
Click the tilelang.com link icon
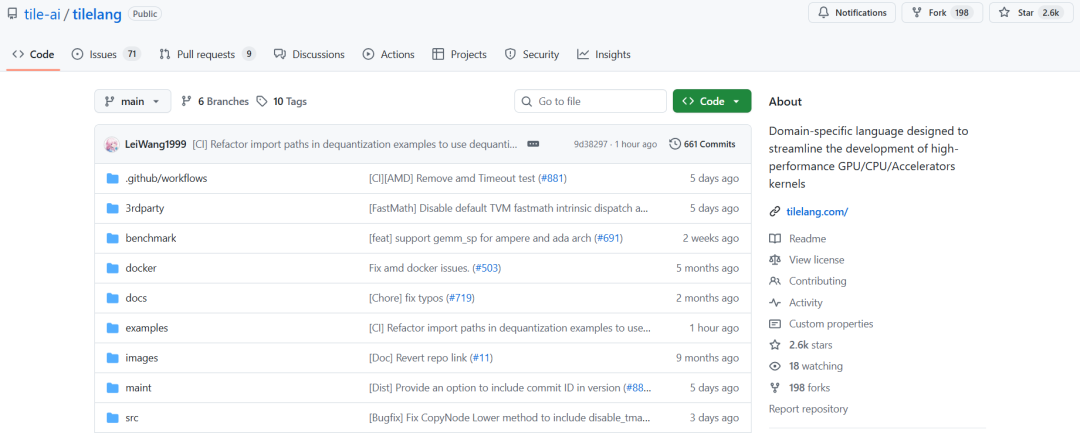[775, 212]
